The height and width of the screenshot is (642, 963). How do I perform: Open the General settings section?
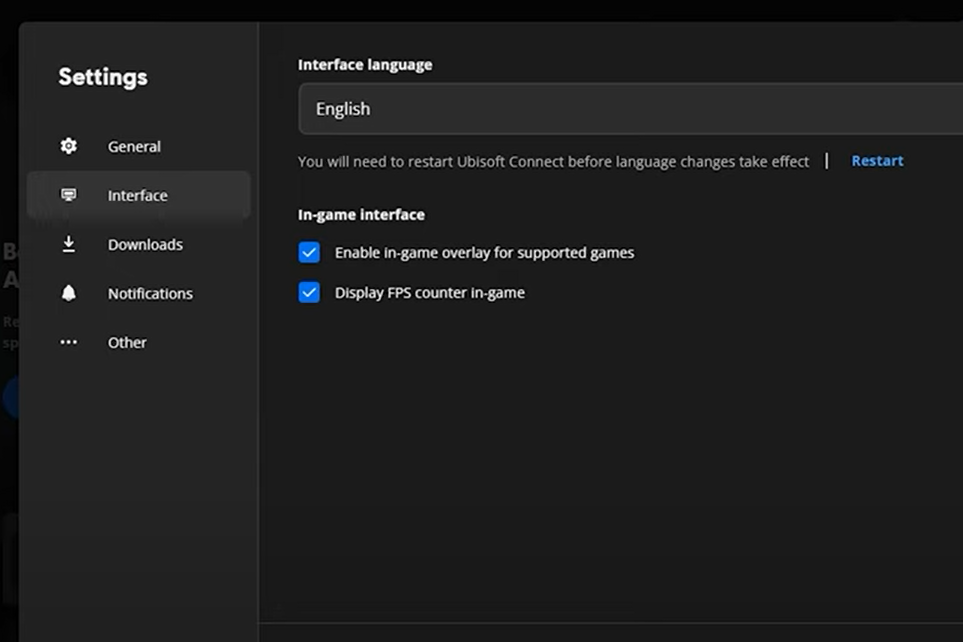coord(139,146)
